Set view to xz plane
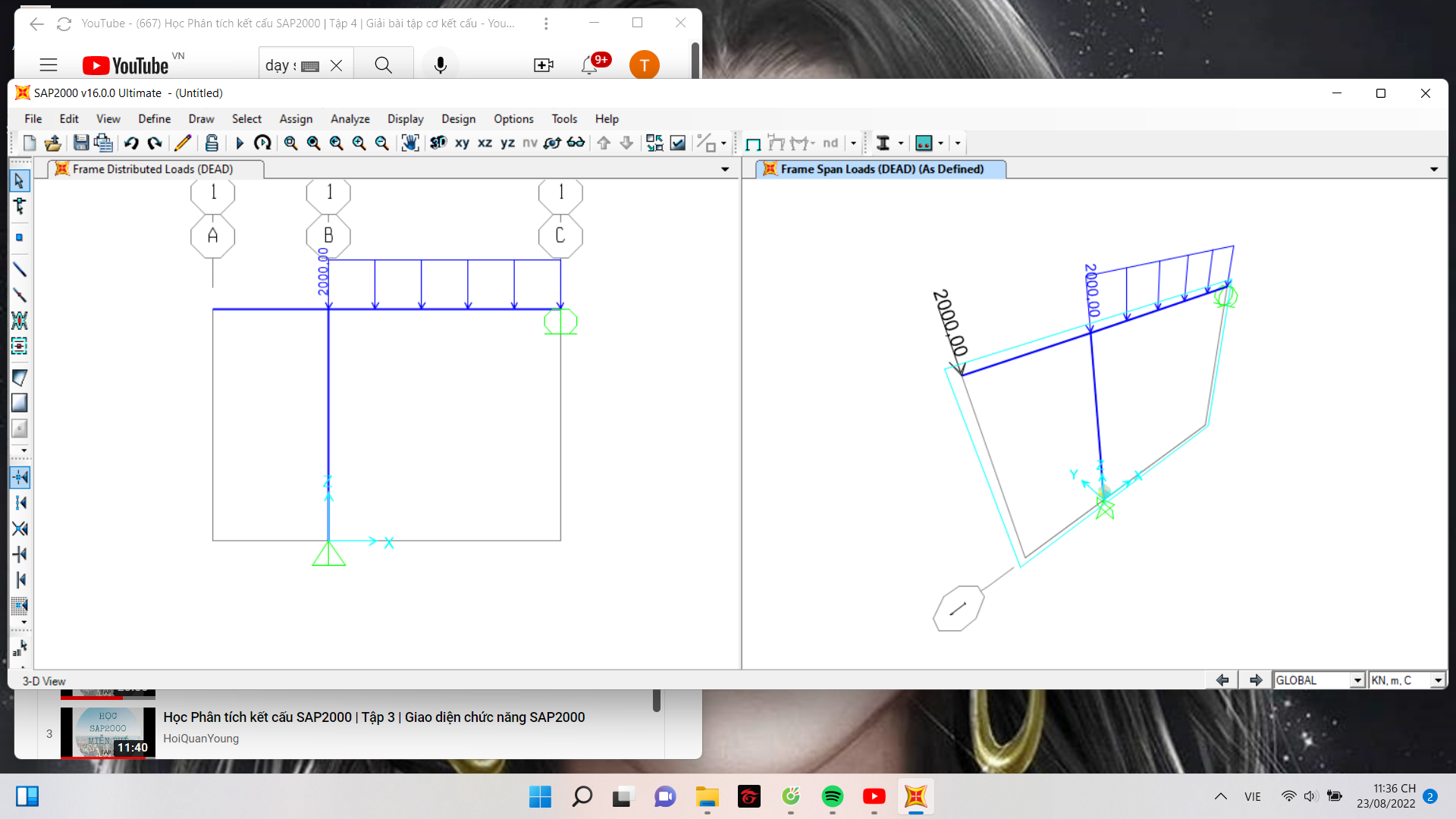This screenshot has width=1456, height=819. point(485,143)
